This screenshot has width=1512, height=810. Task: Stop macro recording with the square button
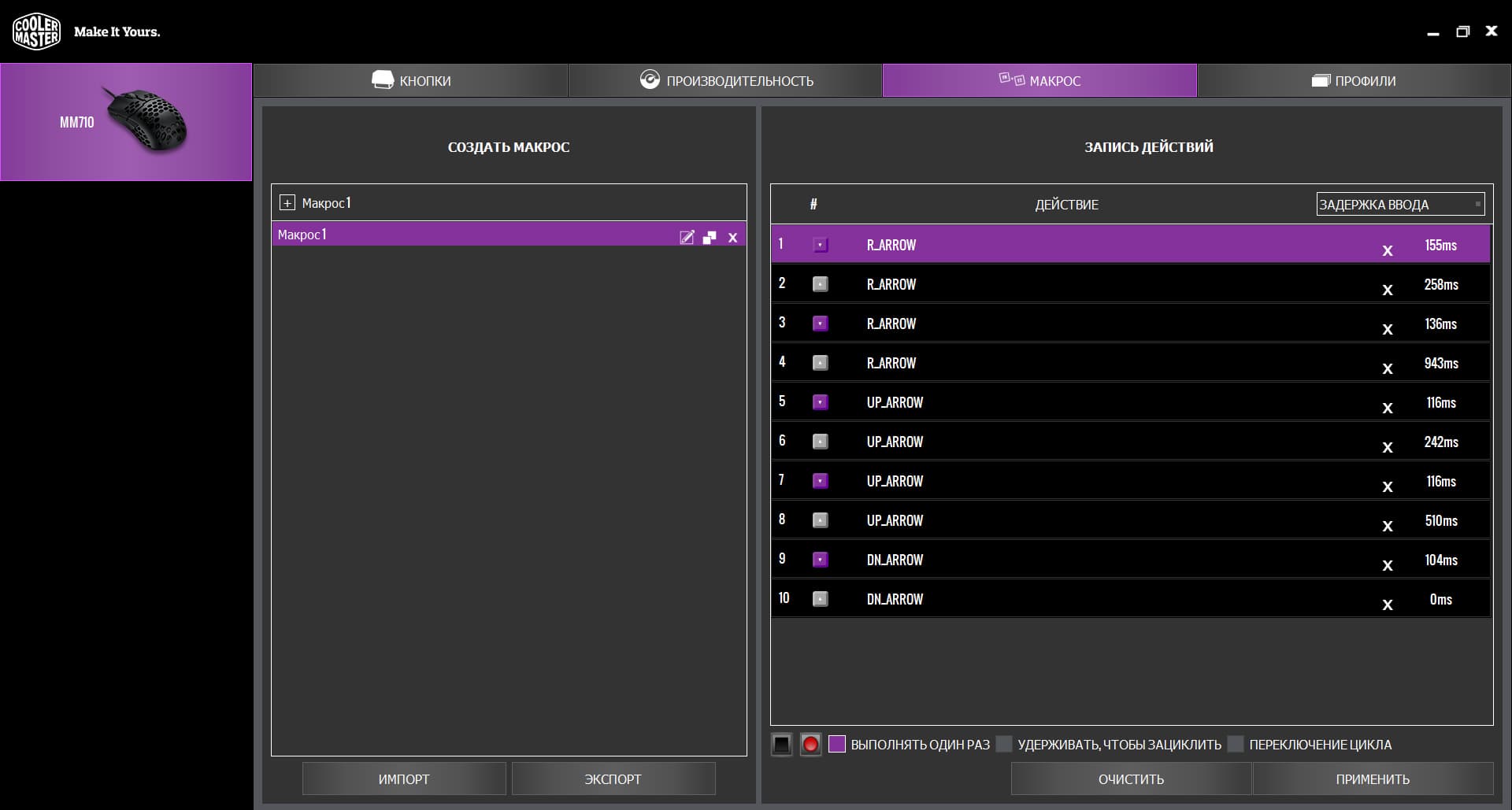coord(781,744)
